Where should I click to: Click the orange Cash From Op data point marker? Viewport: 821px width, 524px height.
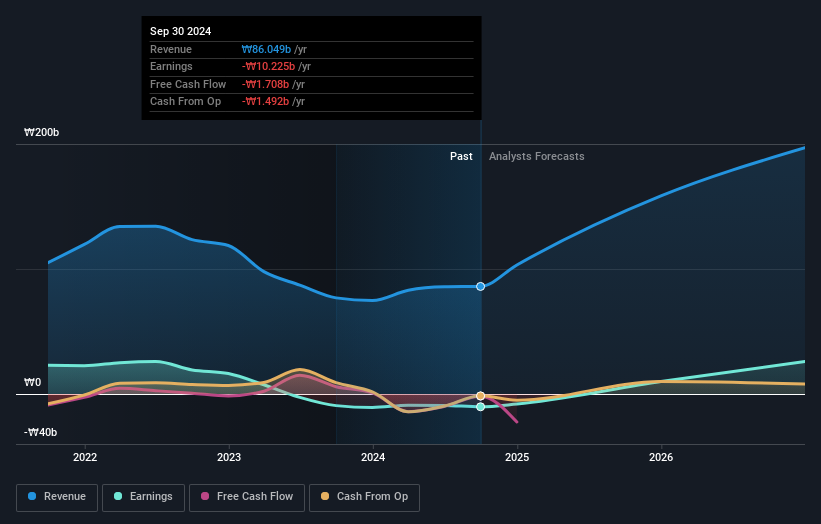click(x=481, y=396)
